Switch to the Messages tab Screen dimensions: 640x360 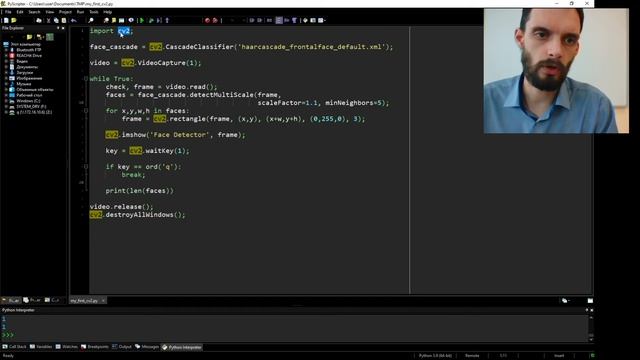tap(147, 347)
